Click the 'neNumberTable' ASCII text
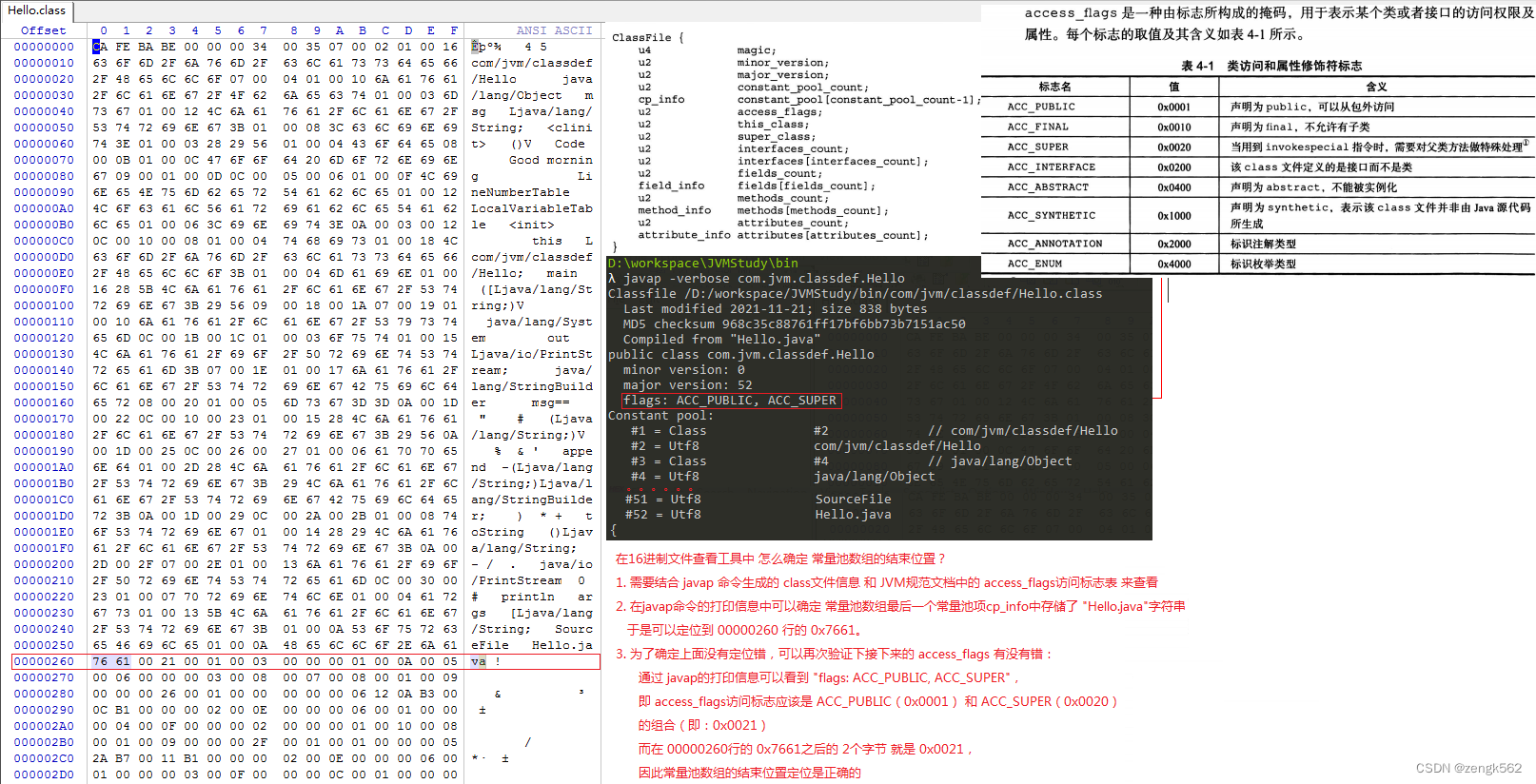 pyautogui.click(x=521, y=192)
